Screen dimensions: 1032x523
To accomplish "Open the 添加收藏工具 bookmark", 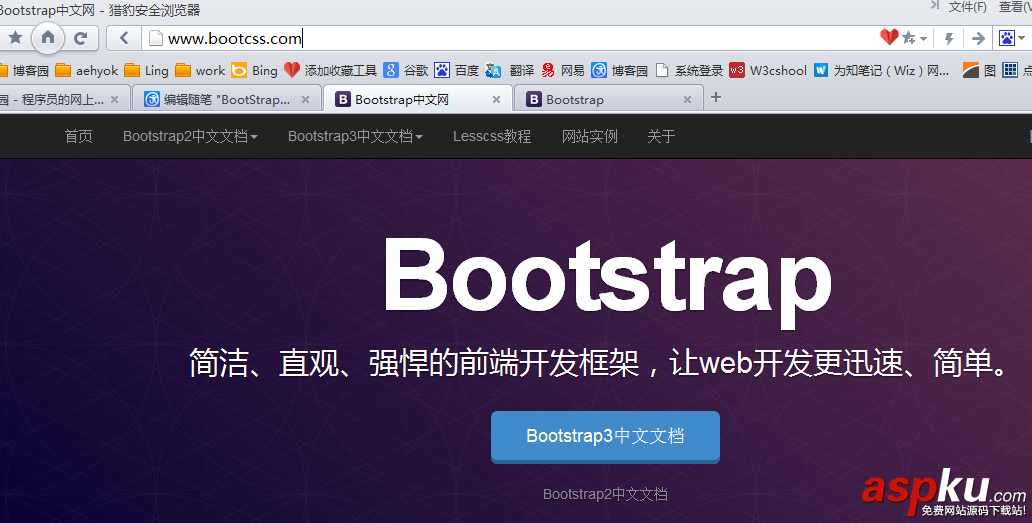I will (330, 70).
